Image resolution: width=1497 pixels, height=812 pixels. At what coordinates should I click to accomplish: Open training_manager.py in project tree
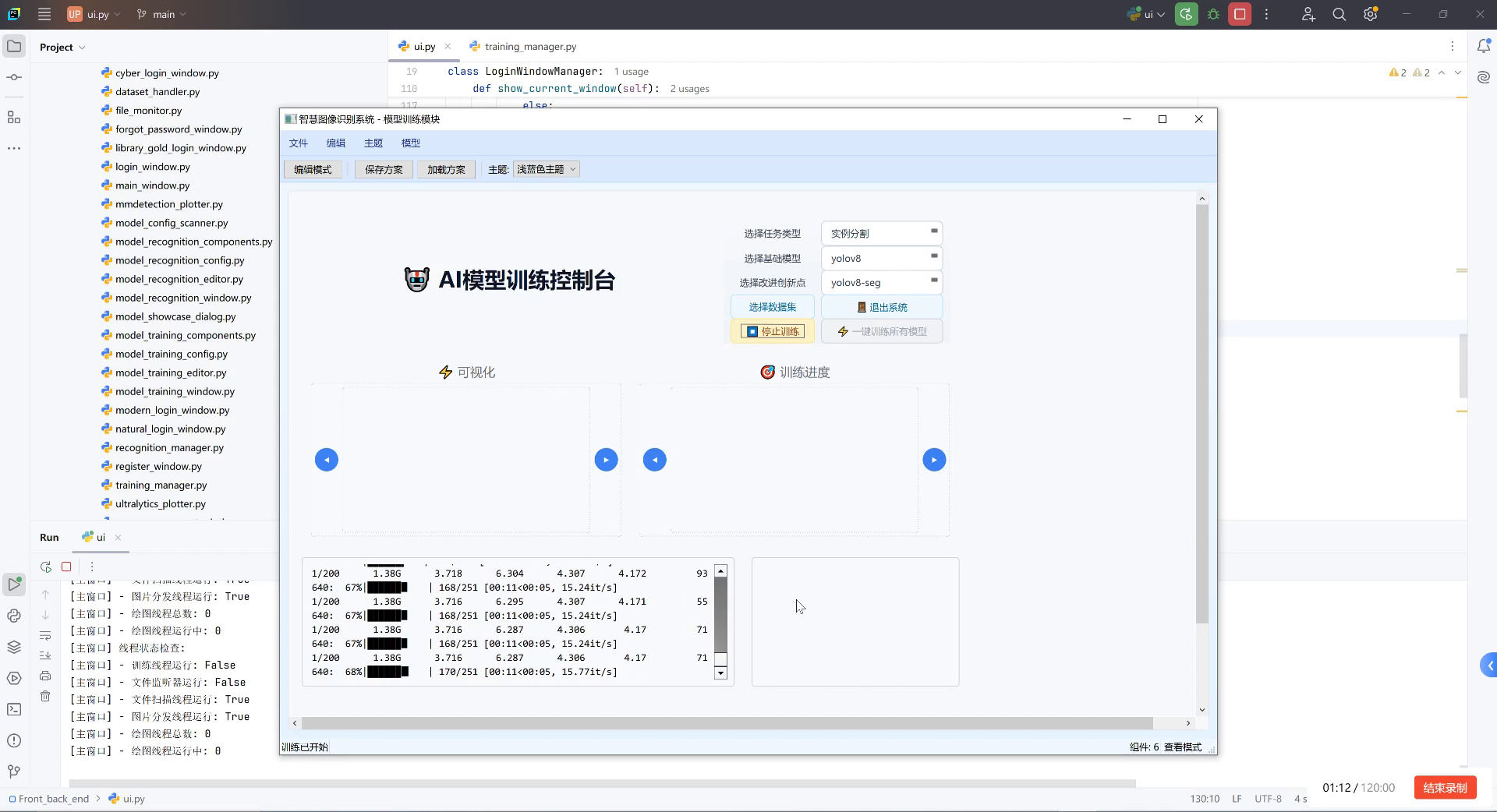161,485
